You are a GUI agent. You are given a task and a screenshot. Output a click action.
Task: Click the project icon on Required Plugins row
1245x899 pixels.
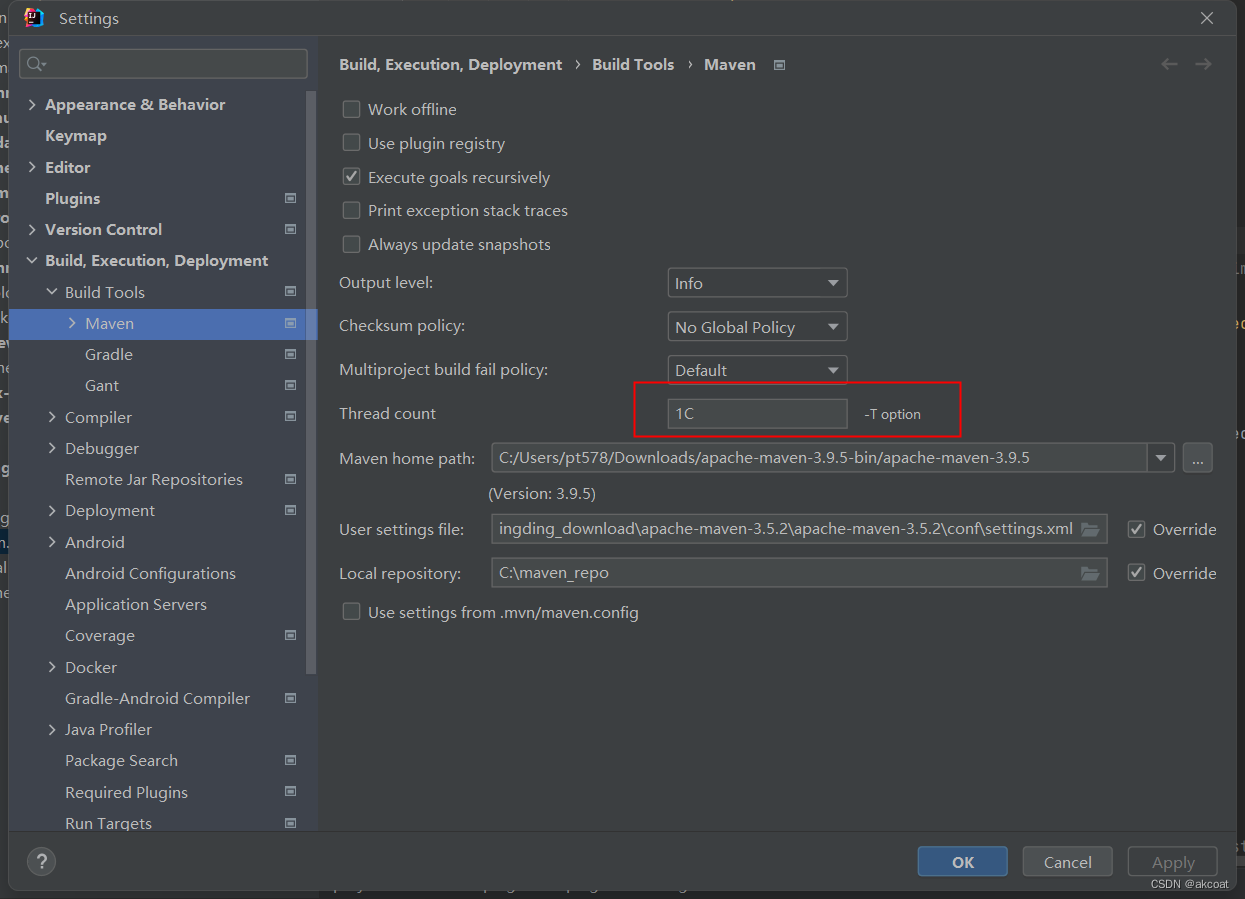pos(290,792)
